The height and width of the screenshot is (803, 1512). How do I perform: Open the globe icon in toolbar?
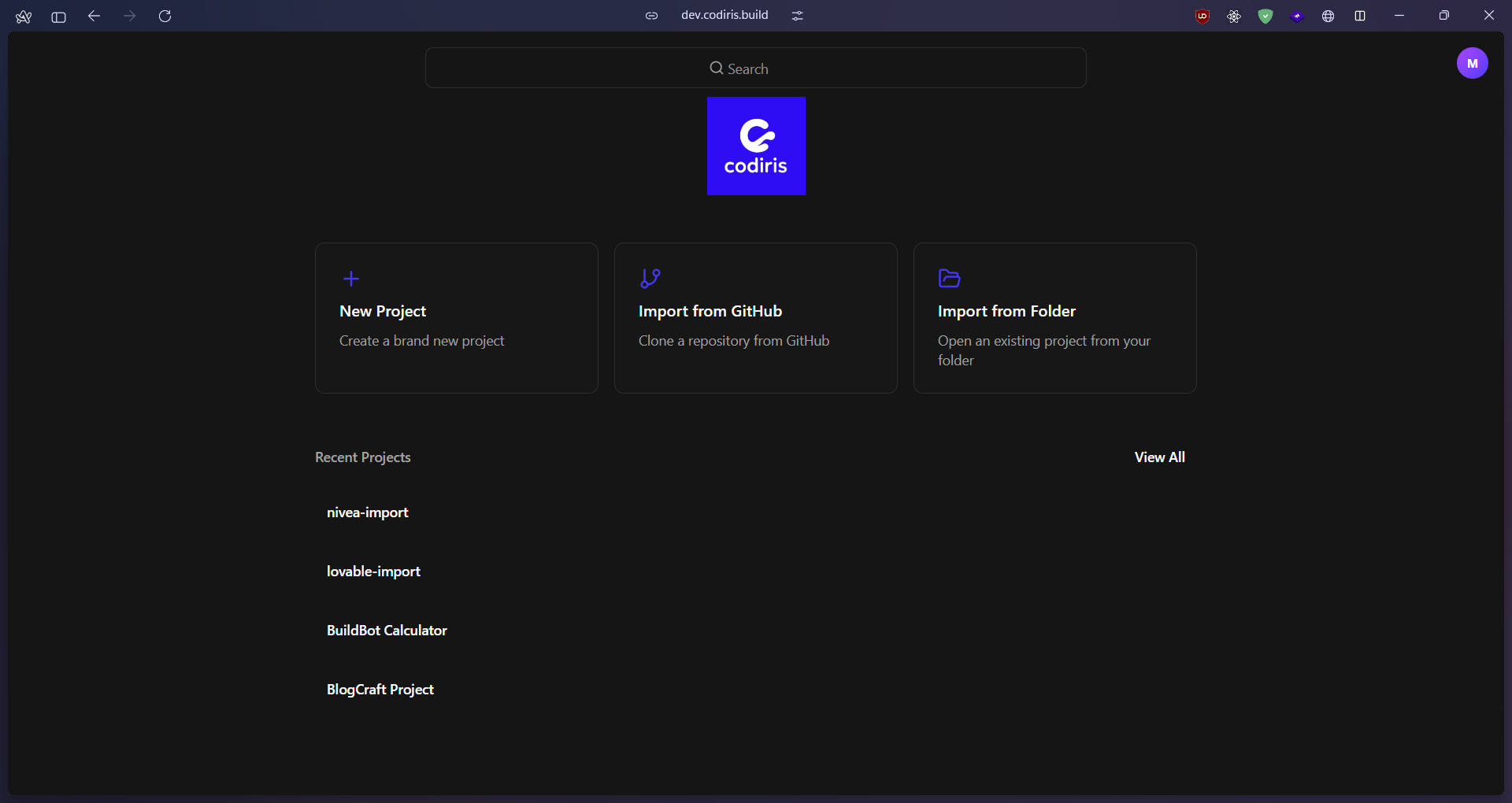1328,16
